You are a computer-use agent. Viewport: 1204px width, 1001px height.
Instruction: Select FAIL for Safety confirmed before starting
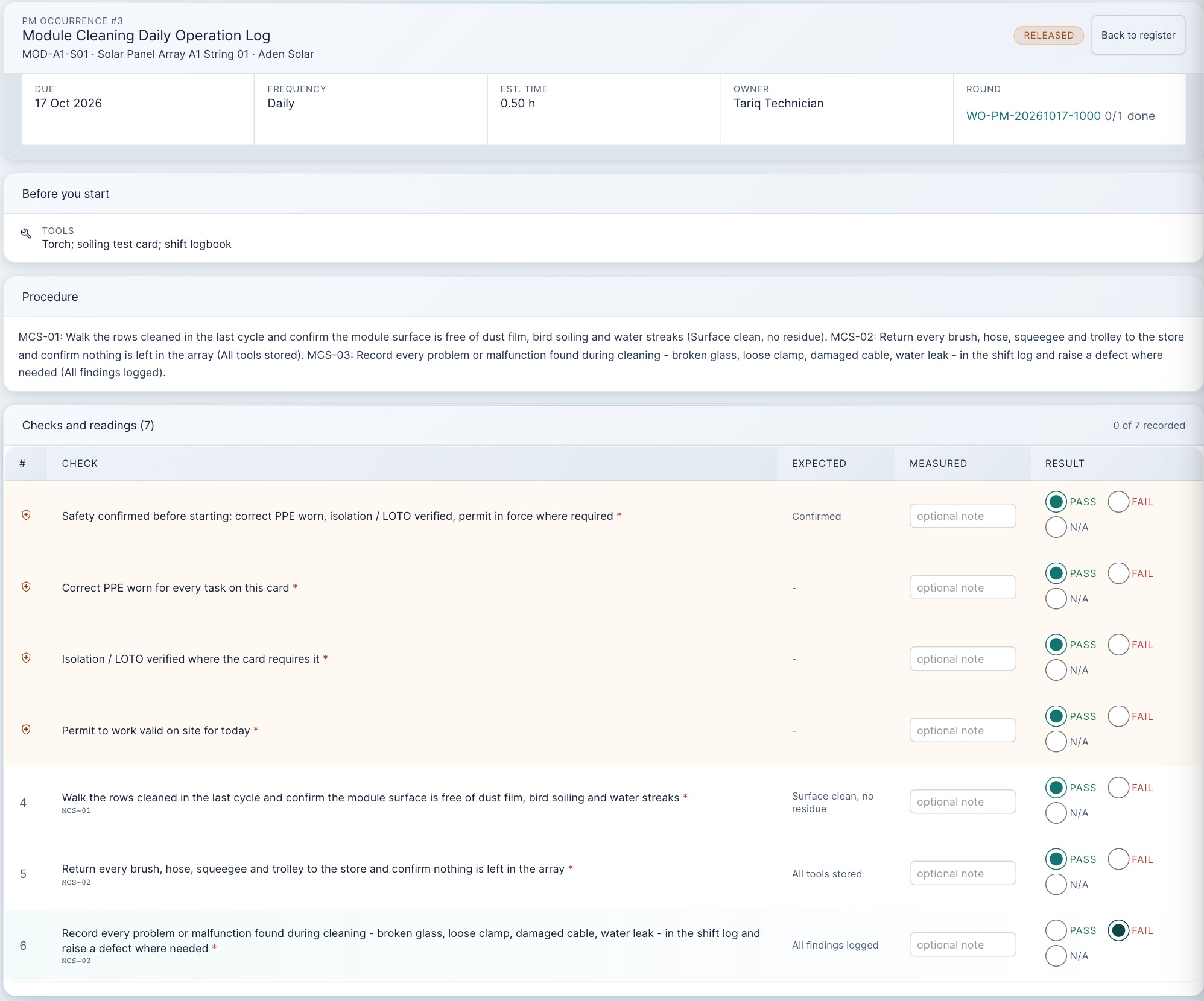1118,502
